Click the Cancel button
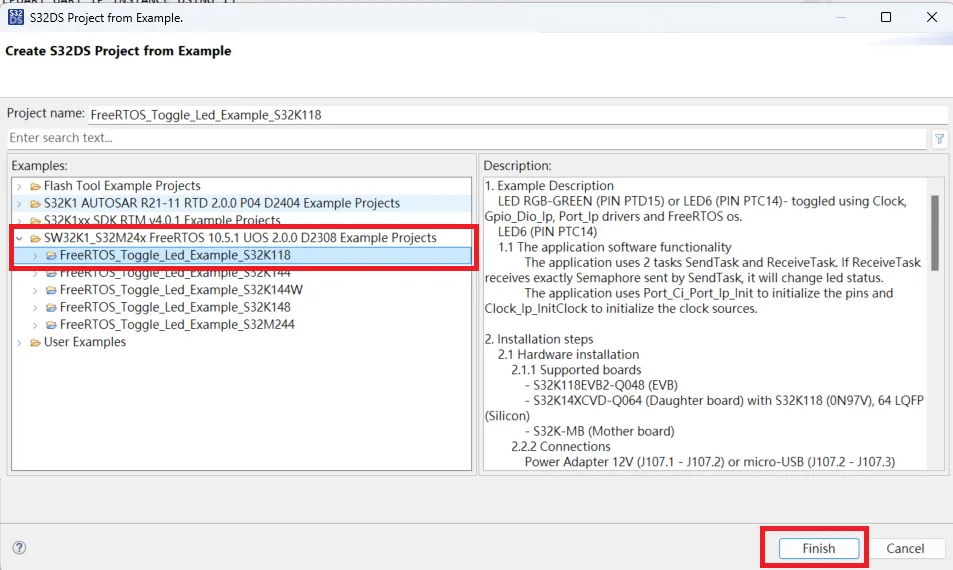This screenshot has width=953, height=570. (x=904, y=548)
